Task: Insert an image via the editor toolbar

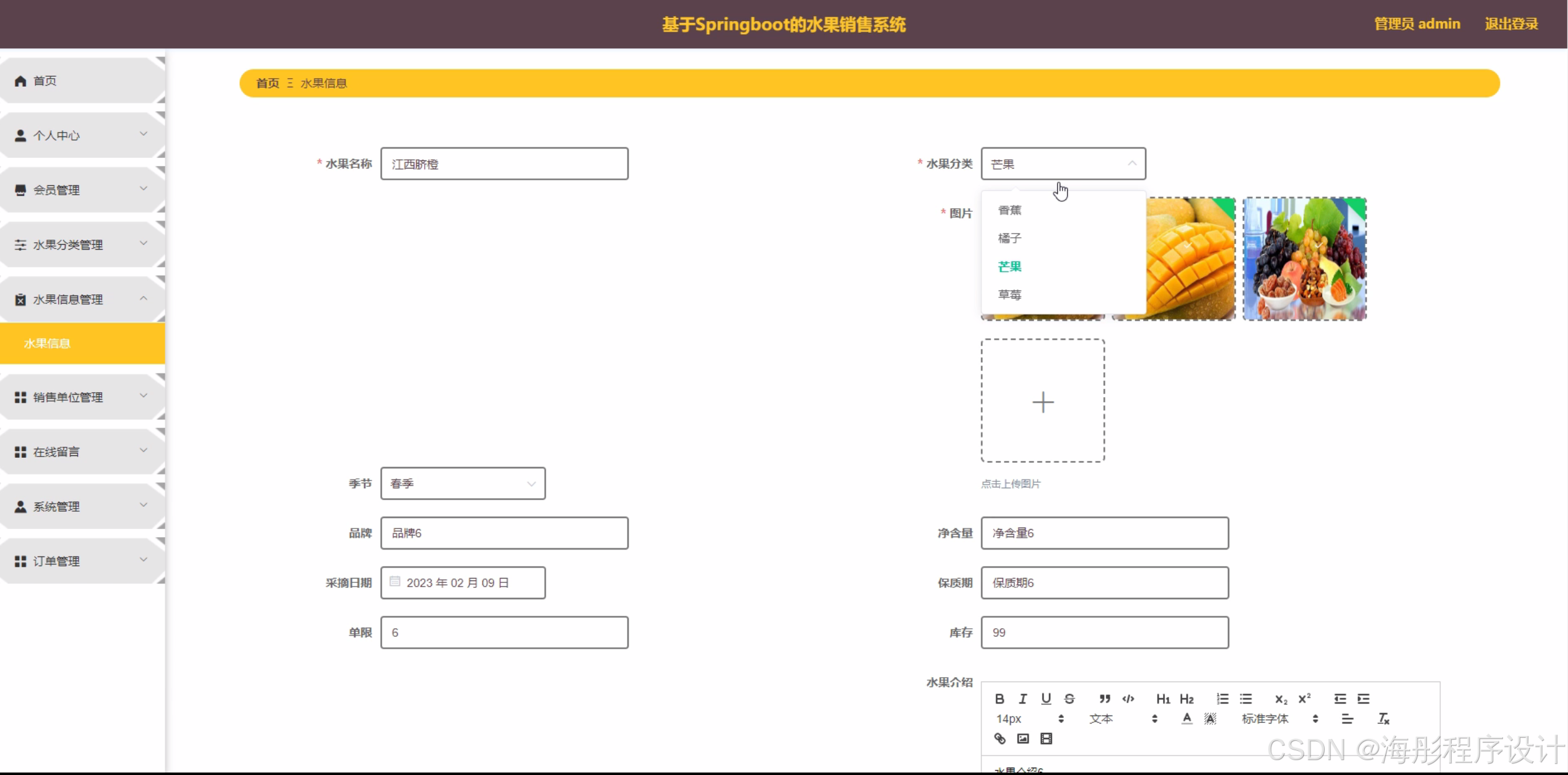Action: pos(1023,738)
